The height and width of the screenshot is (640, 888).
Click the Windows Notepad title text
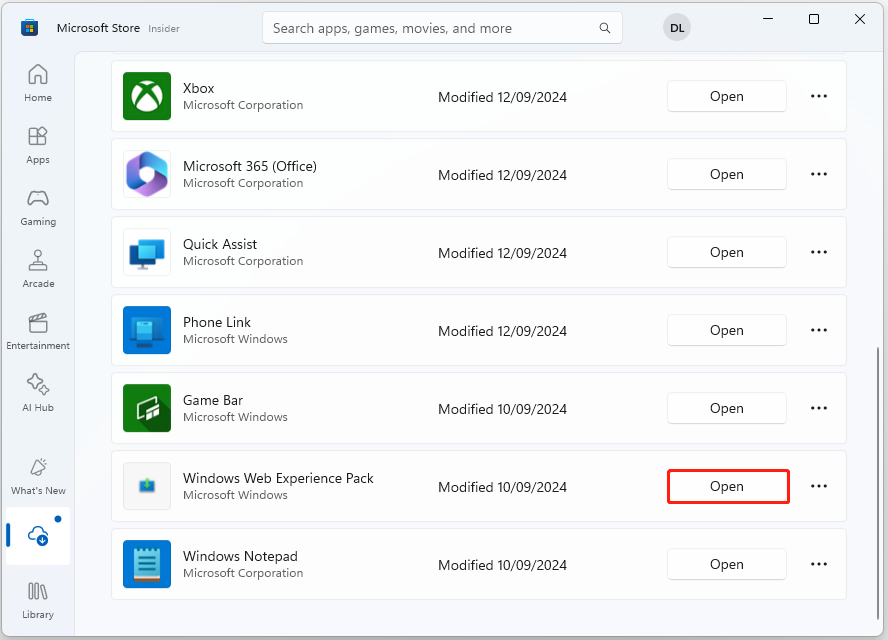240,556
